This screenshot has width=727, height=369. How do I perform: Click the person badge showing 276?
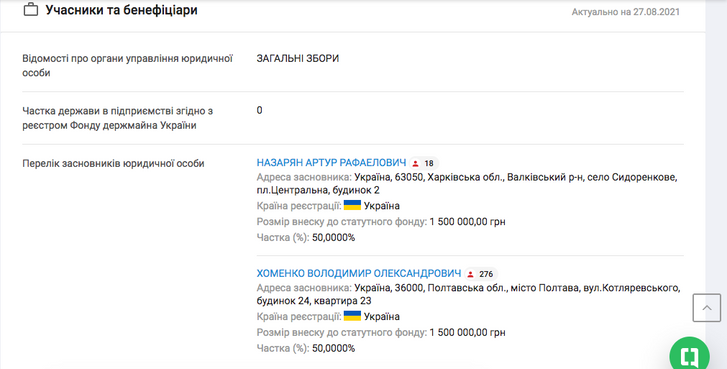481,274
